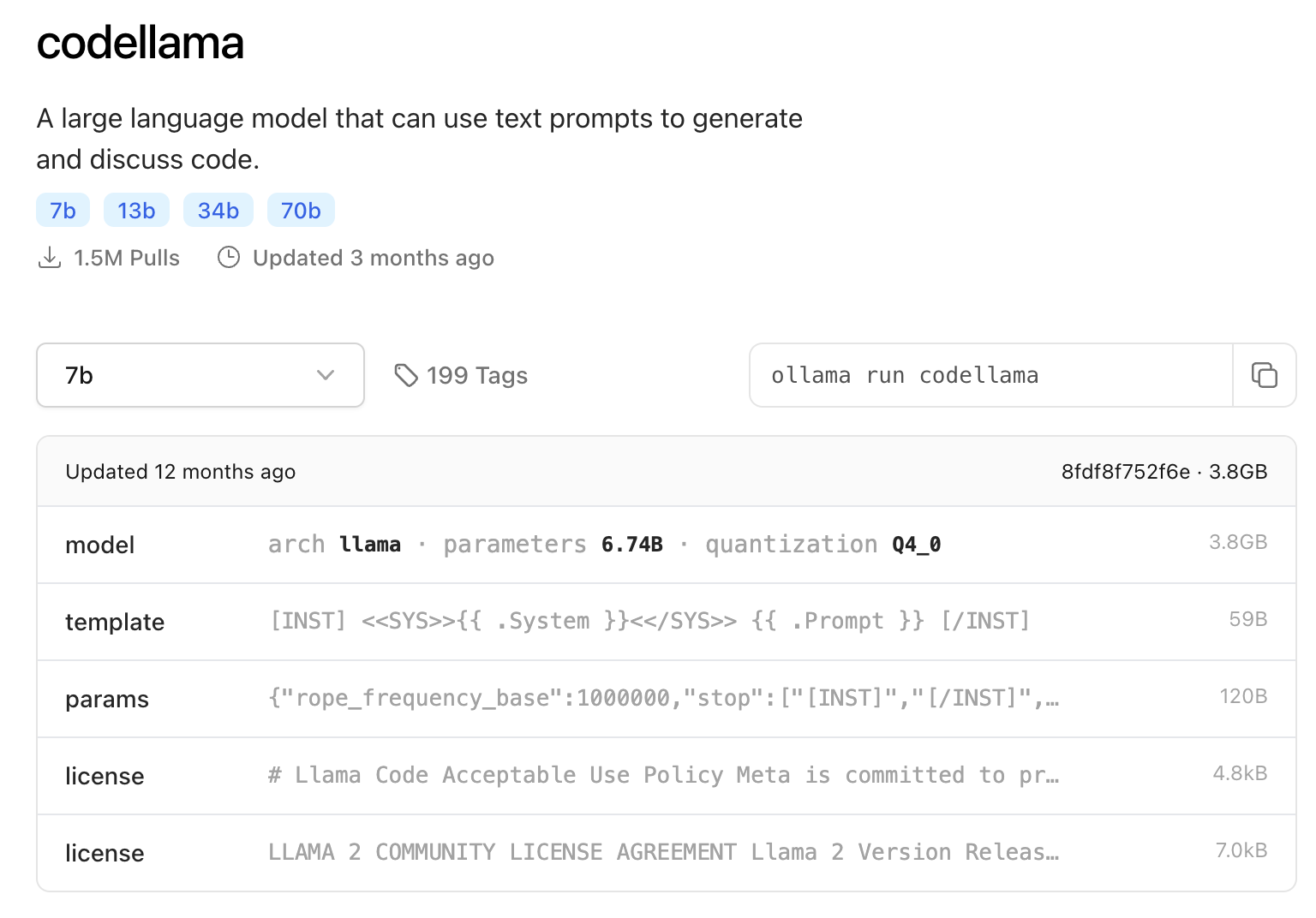Screen dimensions: 1316x918
Task: Click the clock icon beside the update date
Action: click(228, 256)
